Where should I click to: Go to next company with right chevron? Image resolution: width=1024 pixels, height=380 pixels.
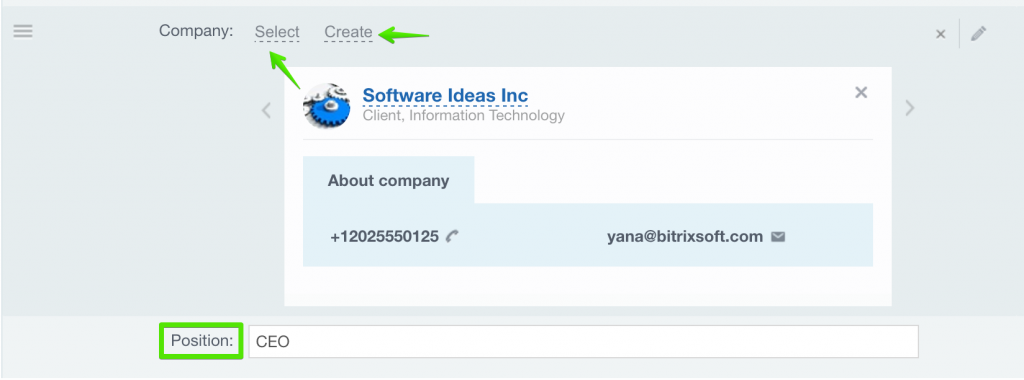[910, 108]
